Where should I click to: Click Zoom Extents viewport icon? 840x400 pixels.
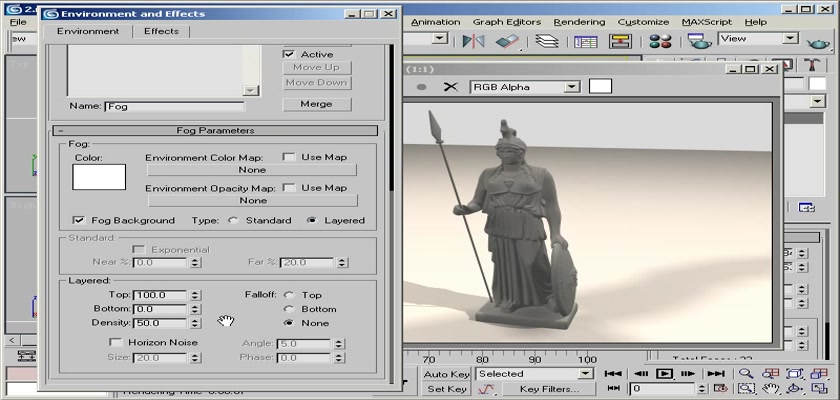[796, 374]
